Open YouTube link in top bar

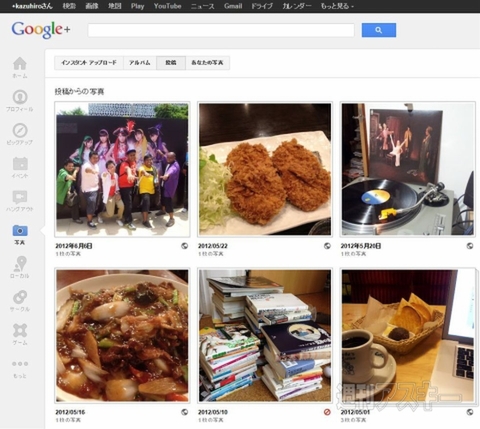coord(167,6)
